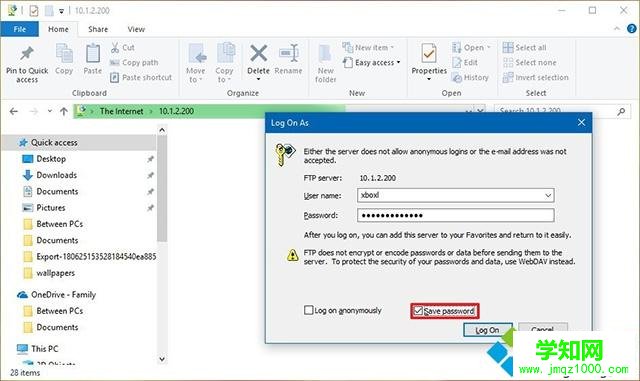Viewport: 640px width, 381px height.
Task: Open the Copy to command
Action: click(x=224, y=63)
